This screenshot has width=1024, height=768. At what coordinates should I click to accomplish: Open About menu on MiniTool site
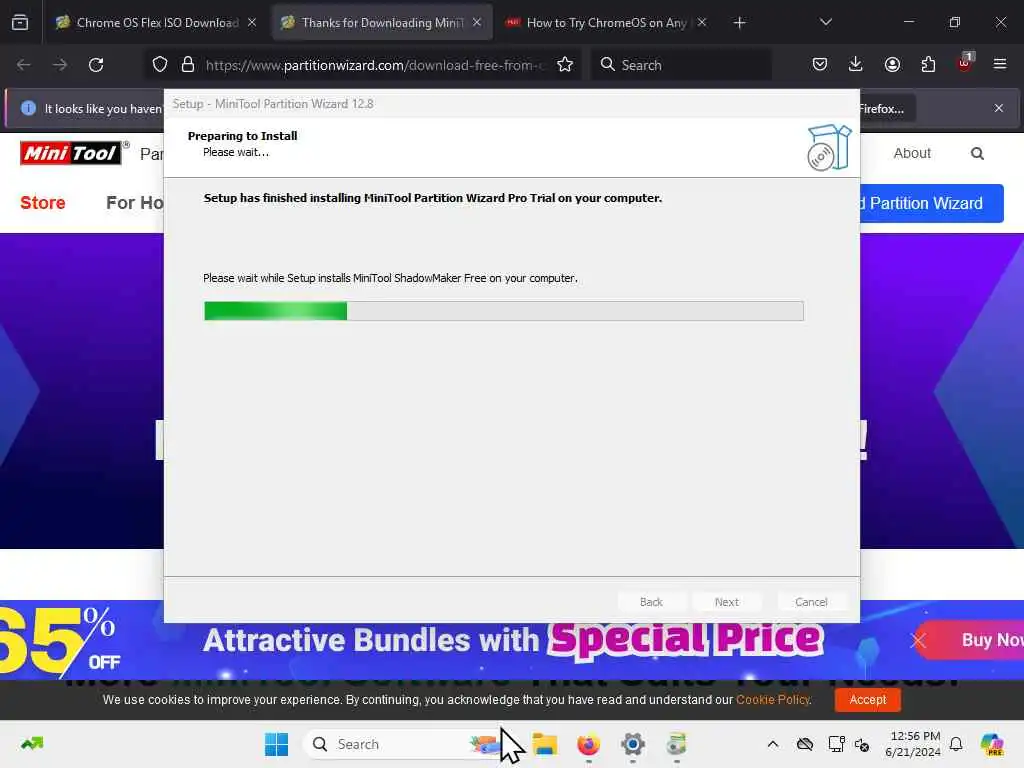912,153
